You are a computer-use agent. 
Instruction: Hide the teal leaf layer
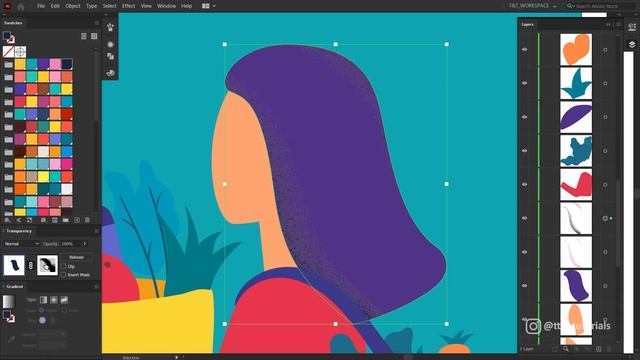pyautogui.click(x=524, y=83)
